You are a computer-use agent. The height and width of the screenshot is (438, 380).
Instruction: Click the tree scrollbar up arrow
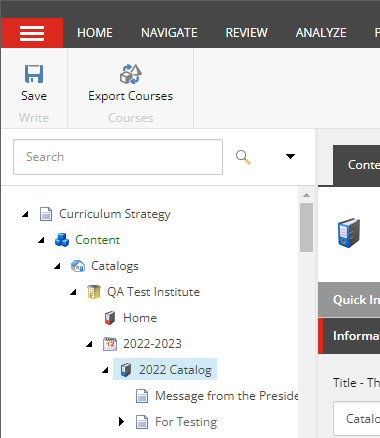point(306,195)
